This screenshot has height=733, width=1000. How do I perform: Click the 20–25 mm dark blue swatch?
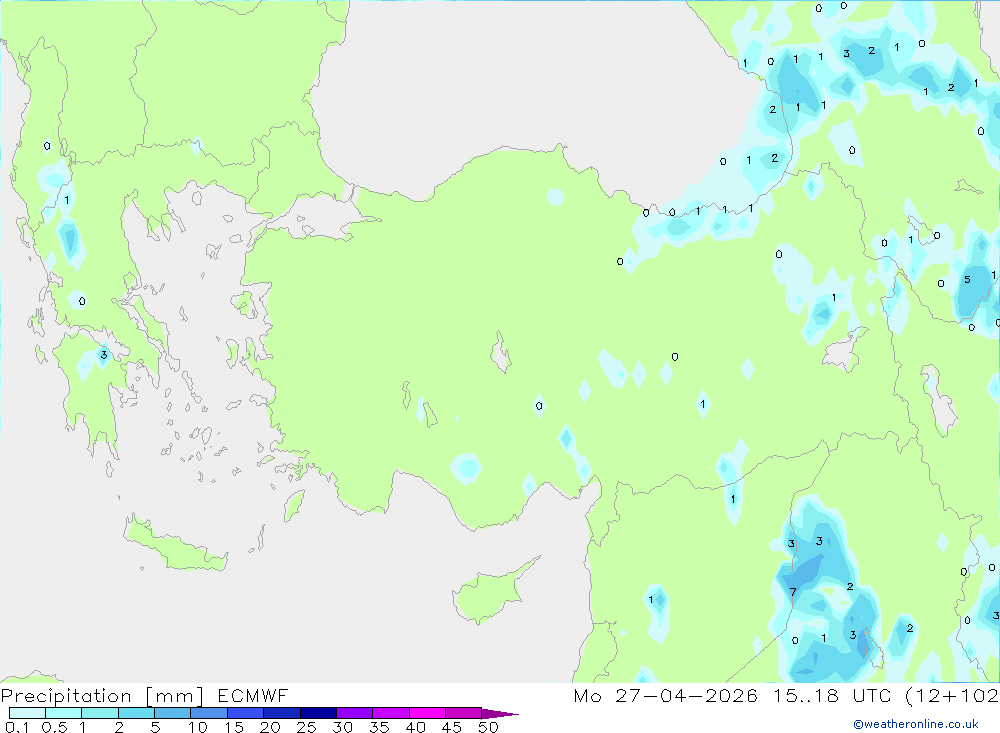[282, 713]
